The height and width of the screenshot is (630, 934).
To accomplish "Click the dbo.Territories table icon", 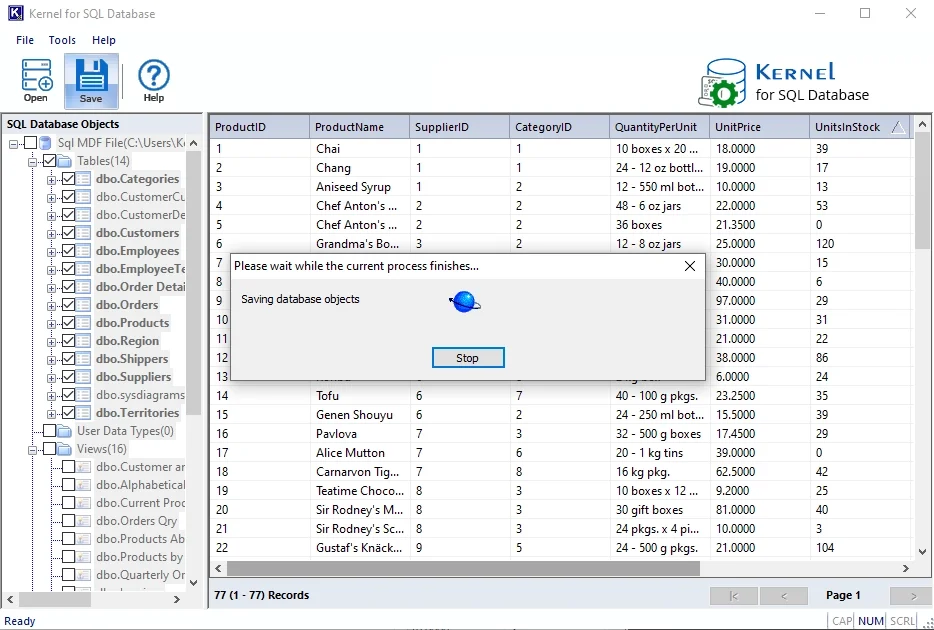I will click(84, 413).
